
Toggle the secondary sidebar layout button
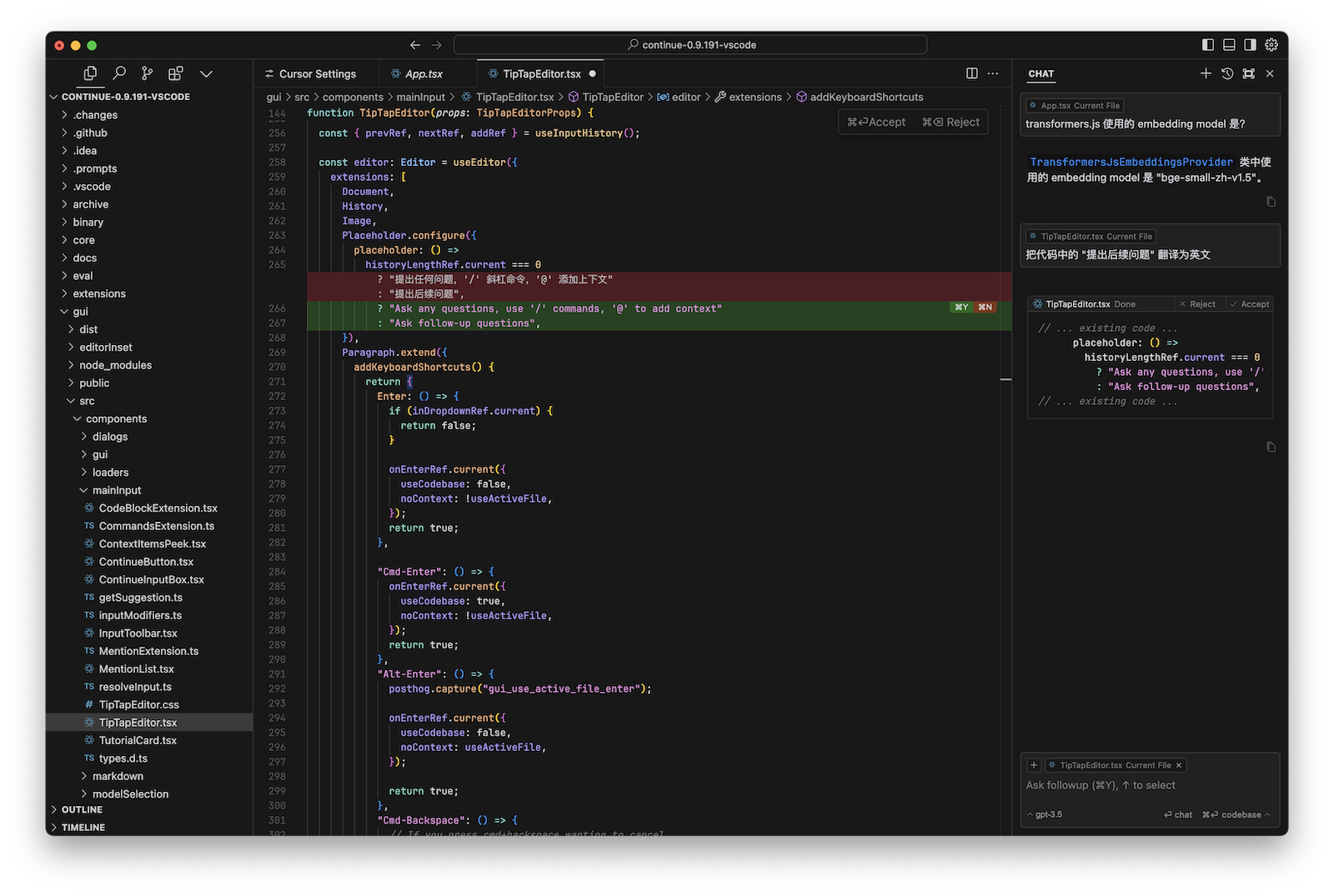[x=1250, y=45]
